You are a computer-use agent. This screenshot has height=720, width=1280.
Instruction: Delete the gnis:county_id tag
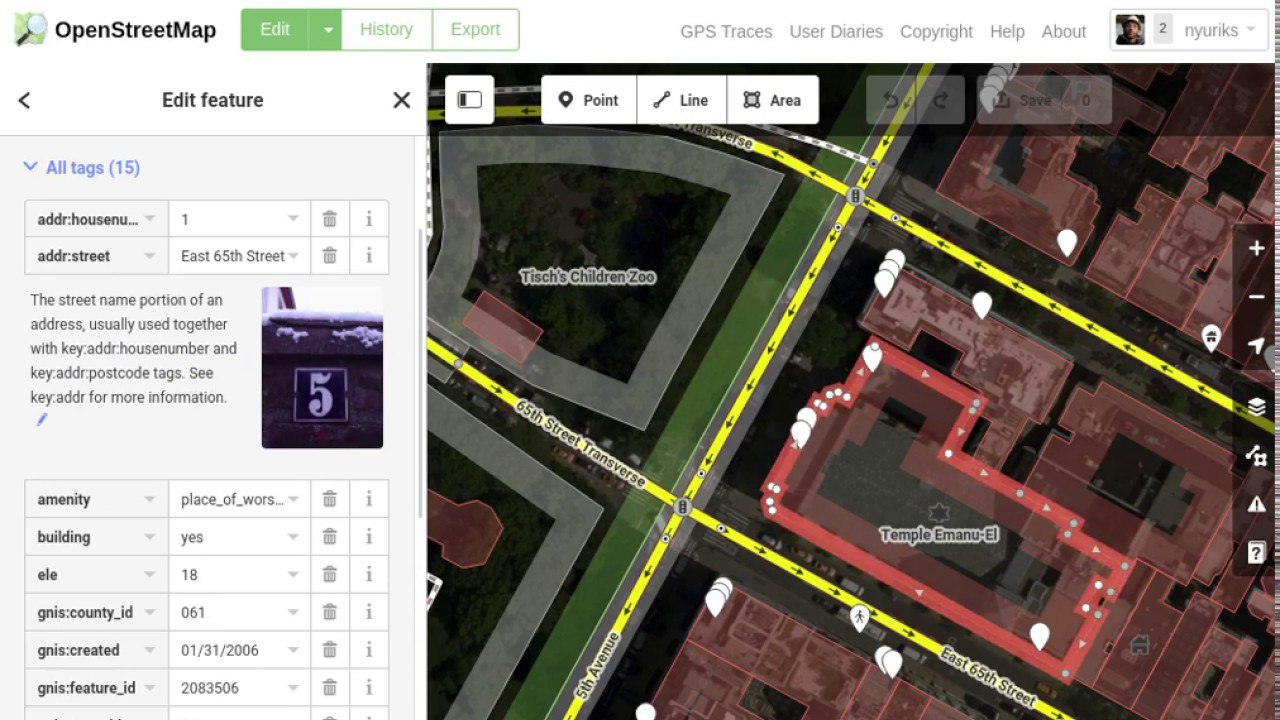click(329, 612)
